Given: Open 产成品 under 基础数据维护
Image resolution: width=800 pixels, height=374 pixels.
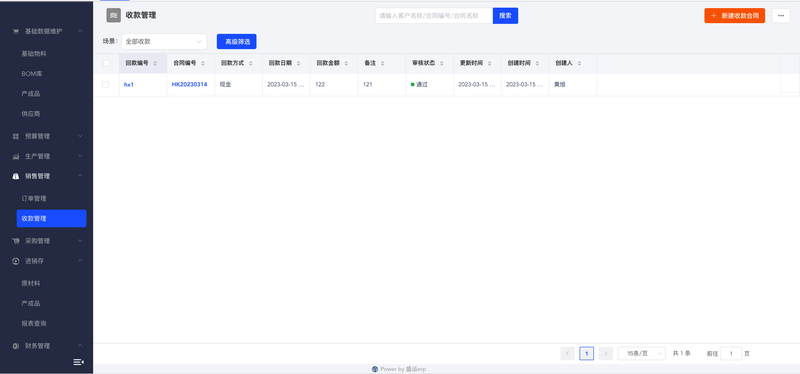Looking at the screenshot, I should pos(31,94).
